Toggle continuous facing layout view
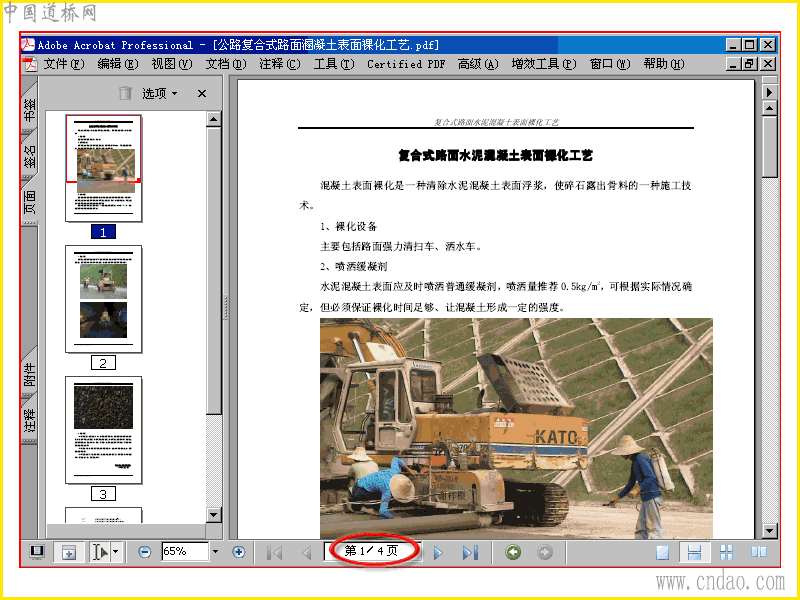800x600 pixels. [x=726, y=552]
